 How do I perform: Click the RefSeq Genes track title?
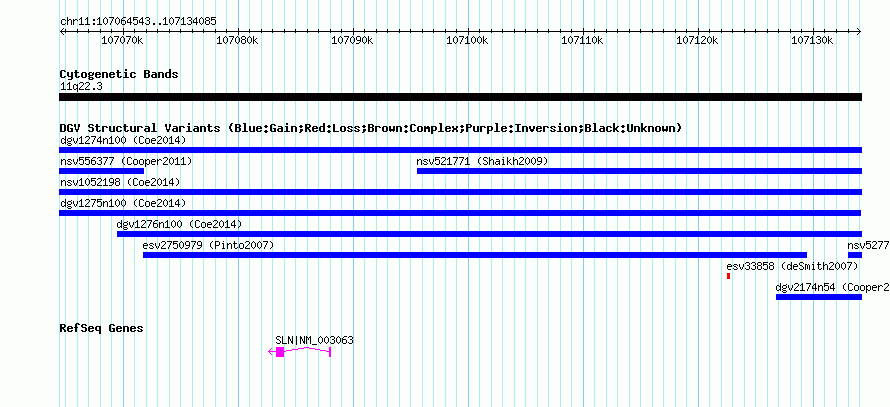point(102,328)
